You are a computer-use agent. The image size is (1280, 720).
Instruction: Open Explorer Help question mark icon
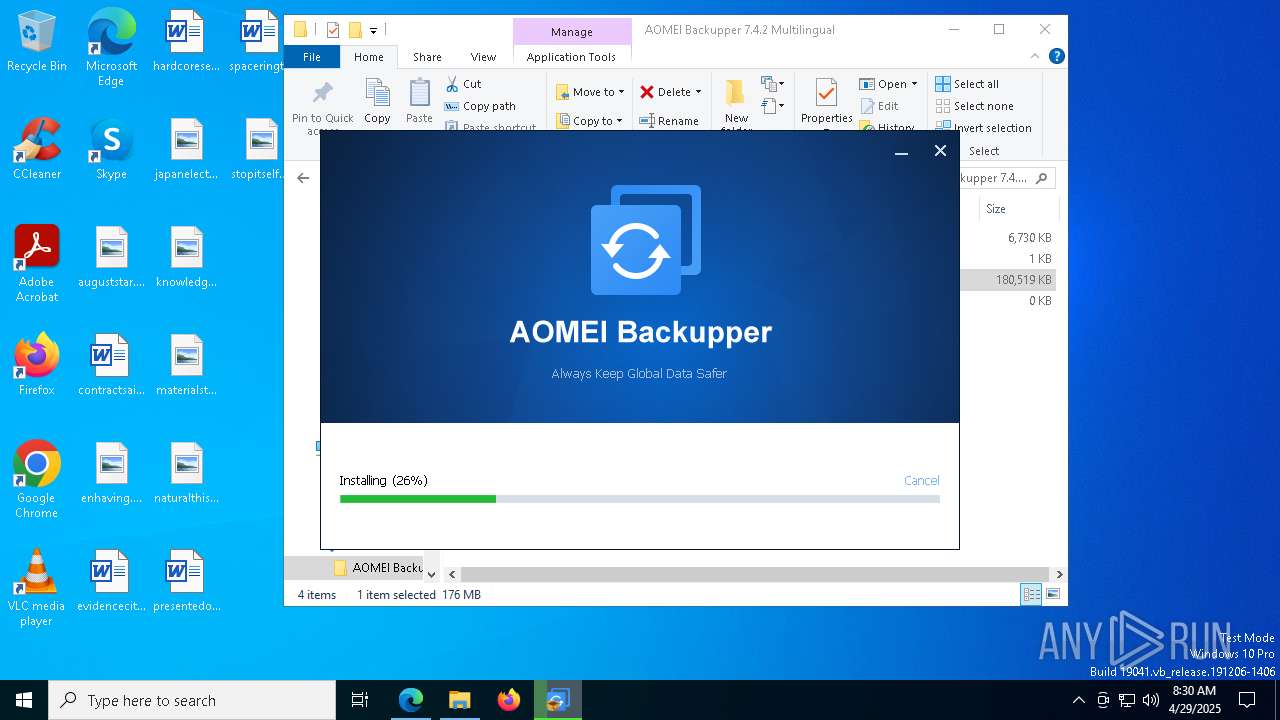pos(1057,56)
